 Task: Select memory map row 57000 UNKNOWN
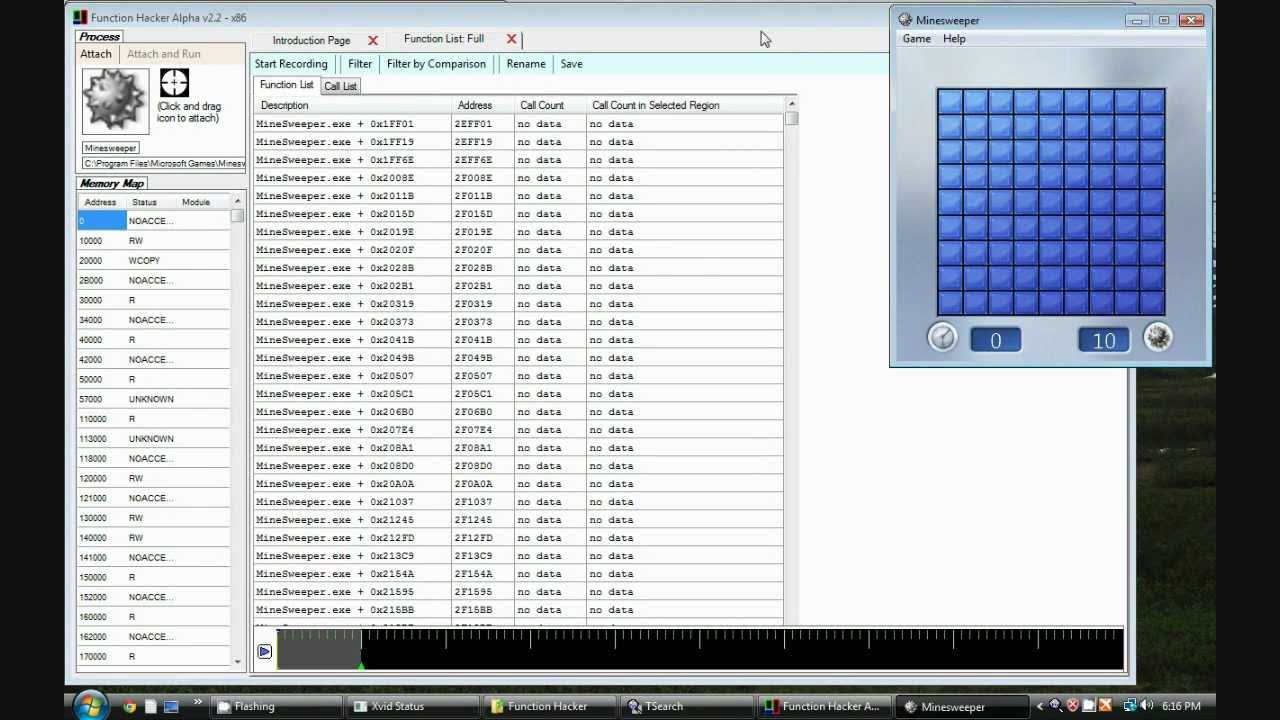154,399
